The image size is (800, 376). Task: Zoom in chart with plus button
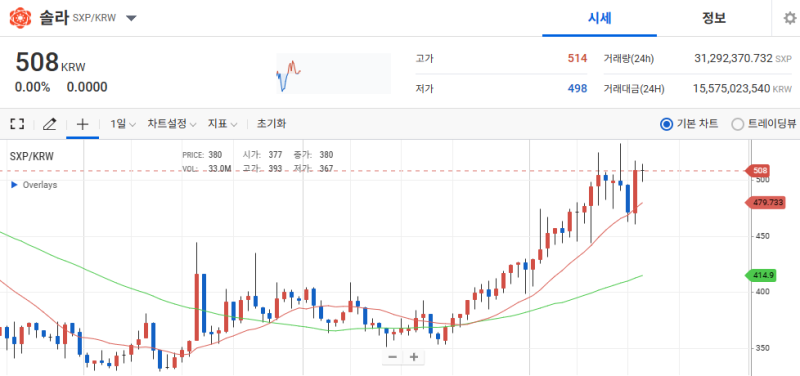click(x=414, y=357)
